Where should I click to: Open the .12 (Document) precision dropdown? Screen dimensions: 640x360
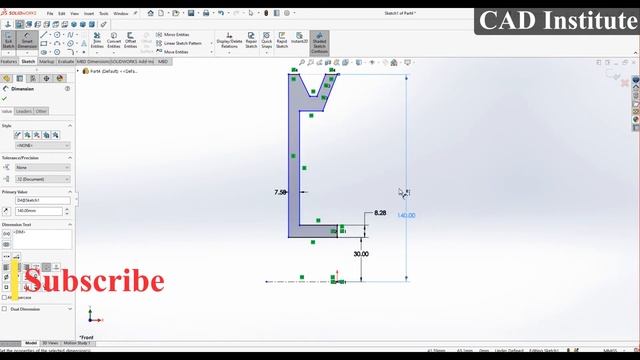tap(42, 179)
